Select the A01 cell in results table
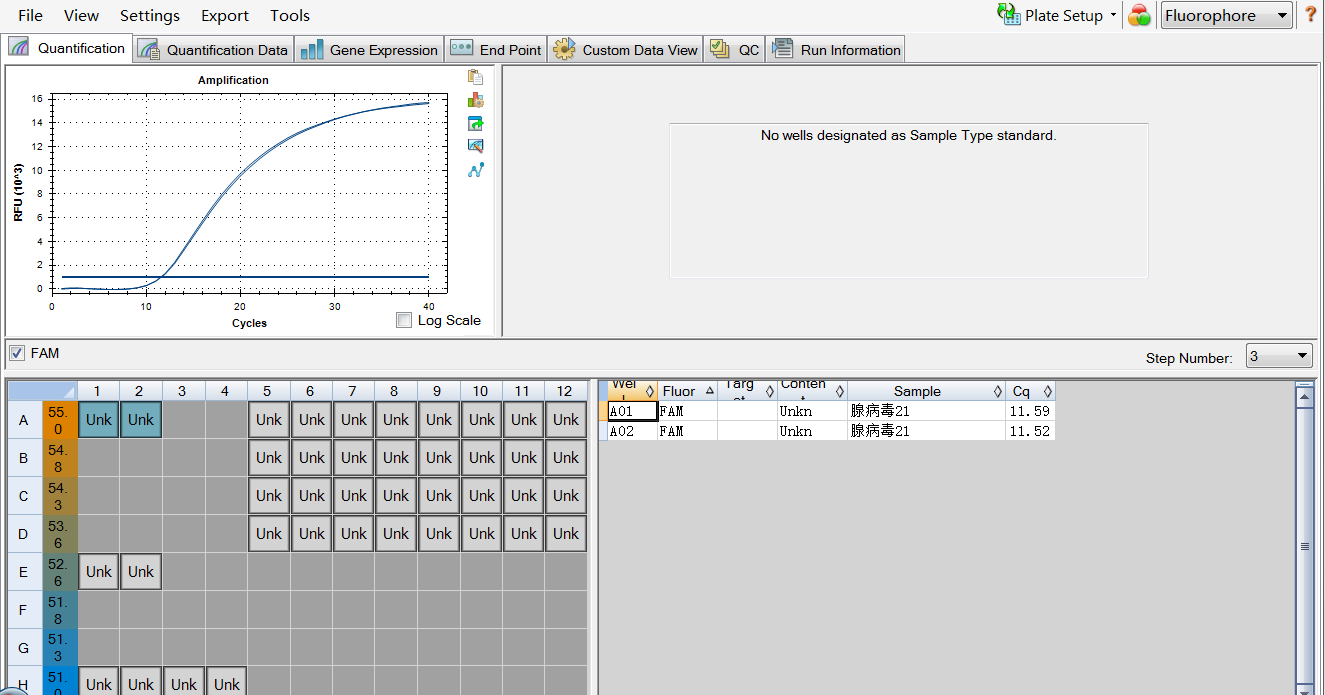The width and height of the screenshot is (1325, 695). coord(632,411)
